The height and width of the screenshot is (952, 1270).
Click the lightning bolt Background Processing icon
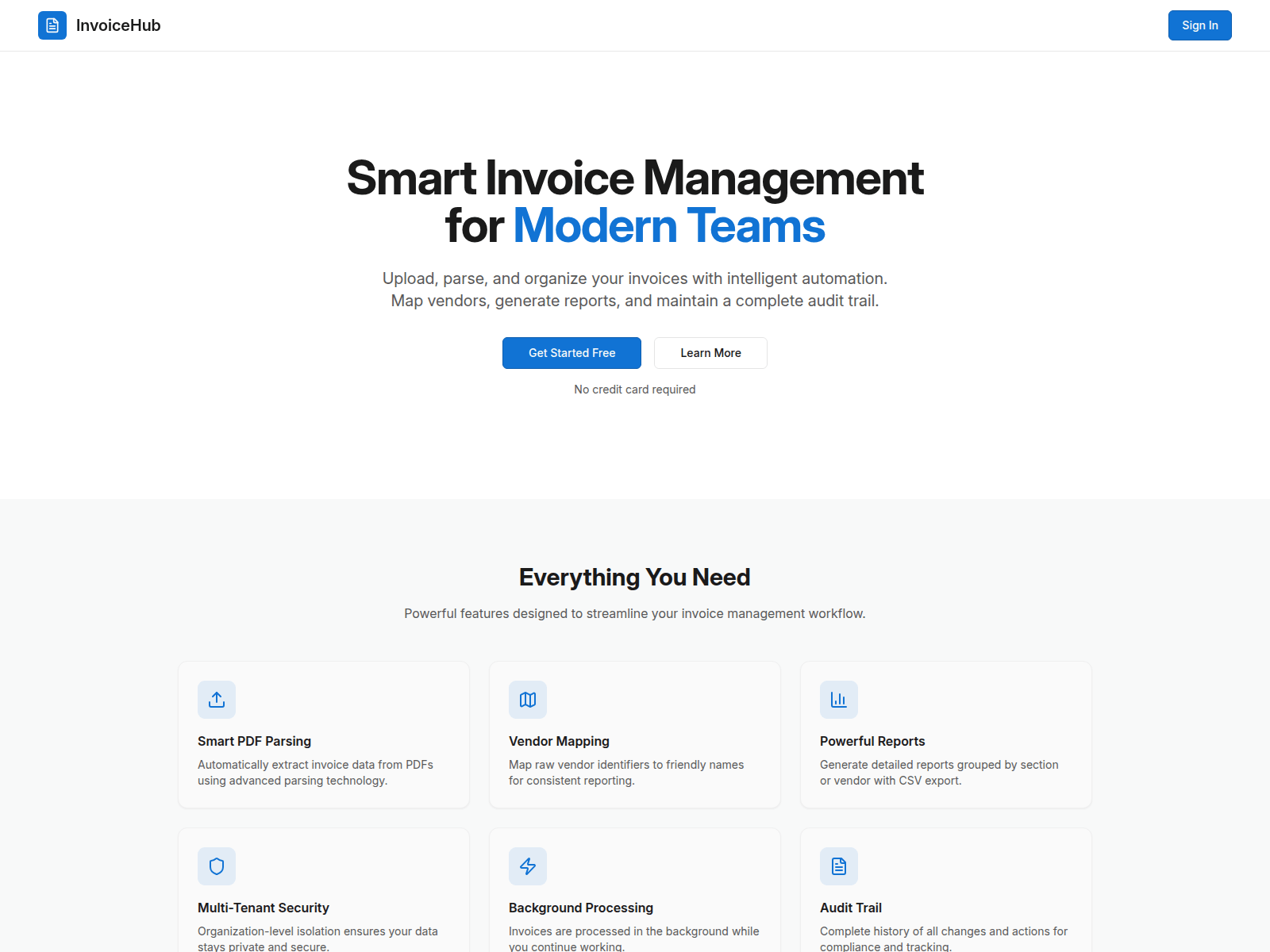point(528,866)
